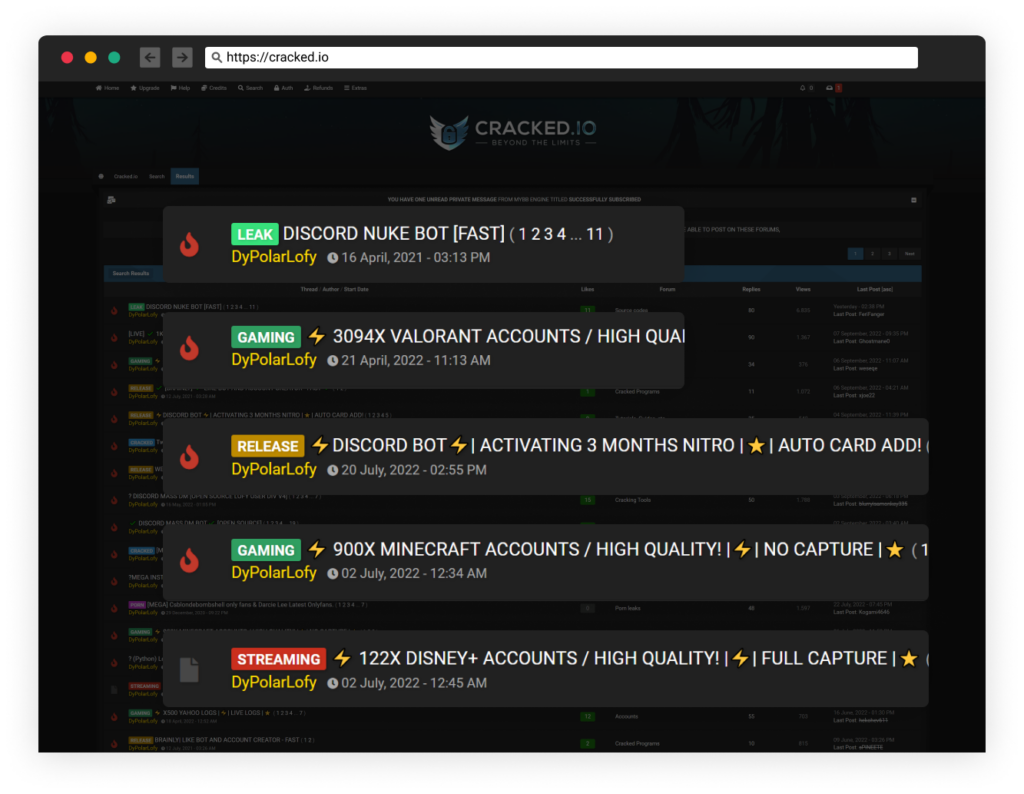Click the document icon beside Disney+ thread
Image resolution: width=1024 pixels, height=794 pixels.
click(x=189, y=670)
